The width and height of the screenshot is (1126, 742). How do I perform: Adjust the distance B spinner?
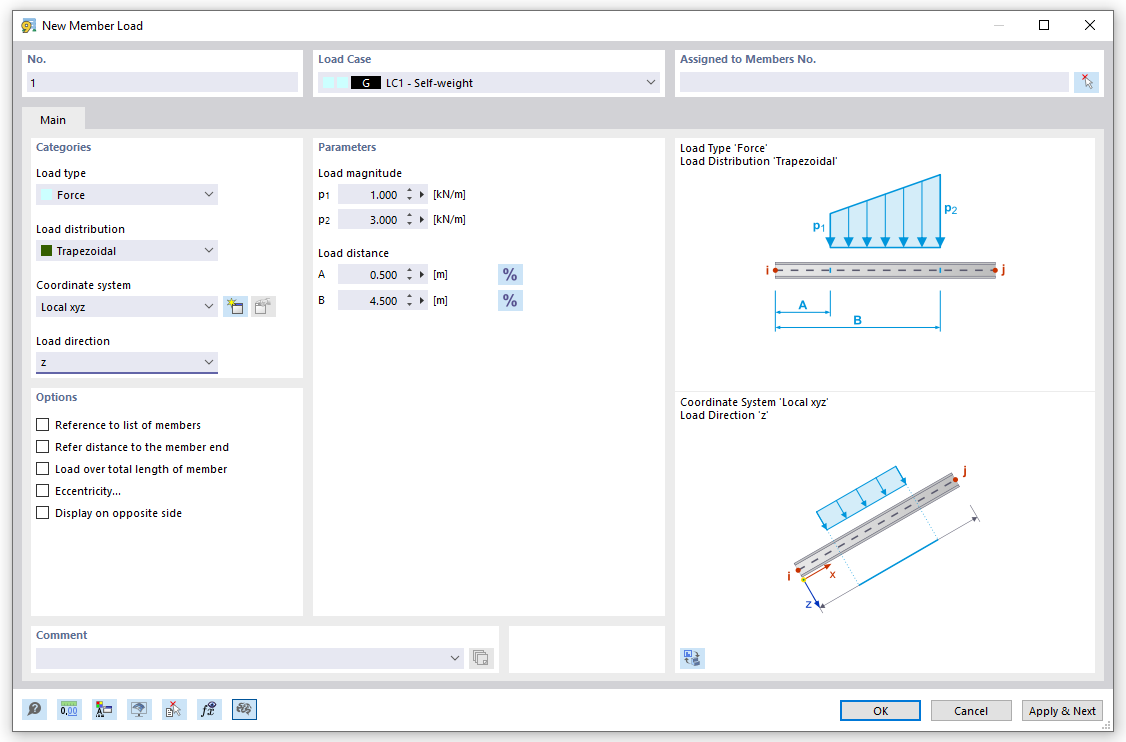tap(409, 300)
